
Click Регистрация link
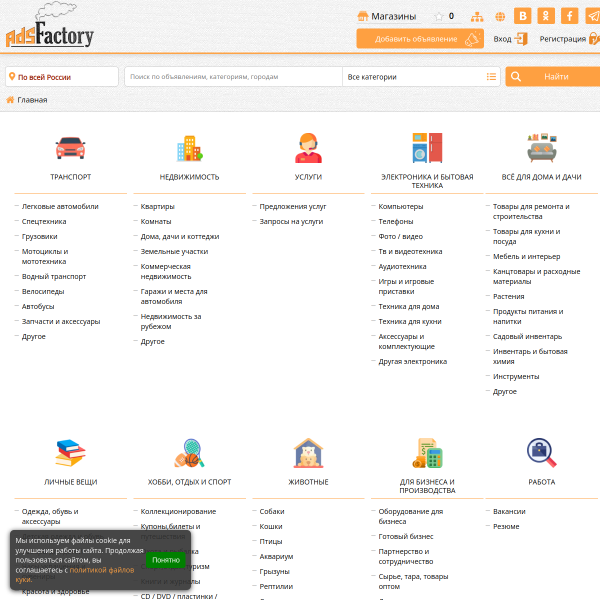(569, 39)
